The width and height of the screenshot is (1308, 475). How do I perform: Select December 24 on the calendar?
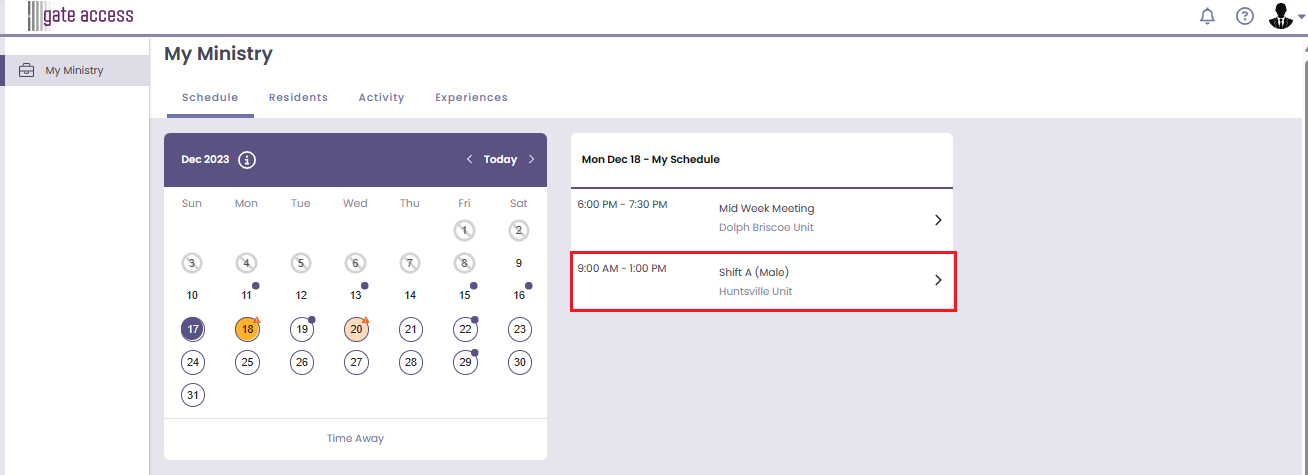(x=193, y=362)
